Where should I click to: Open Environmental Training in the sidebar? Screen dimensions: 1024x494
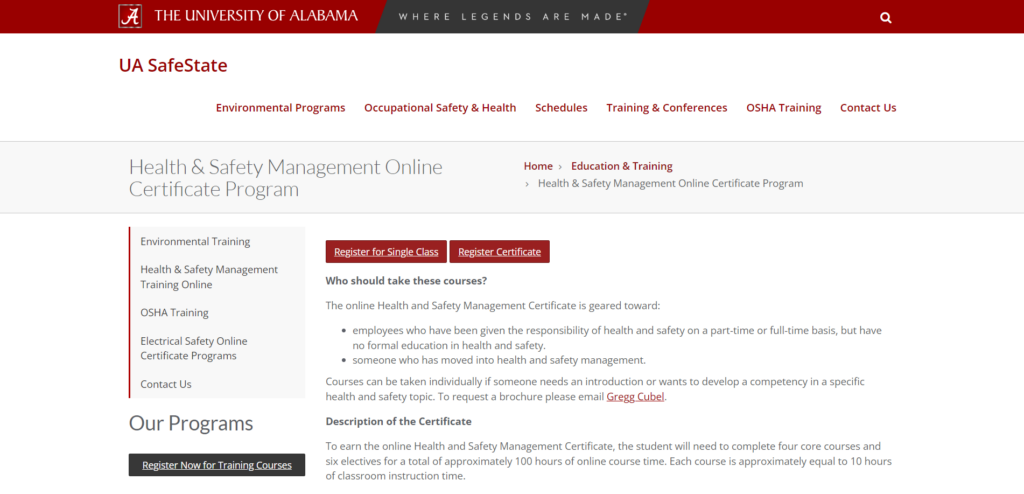coord(195,242)
